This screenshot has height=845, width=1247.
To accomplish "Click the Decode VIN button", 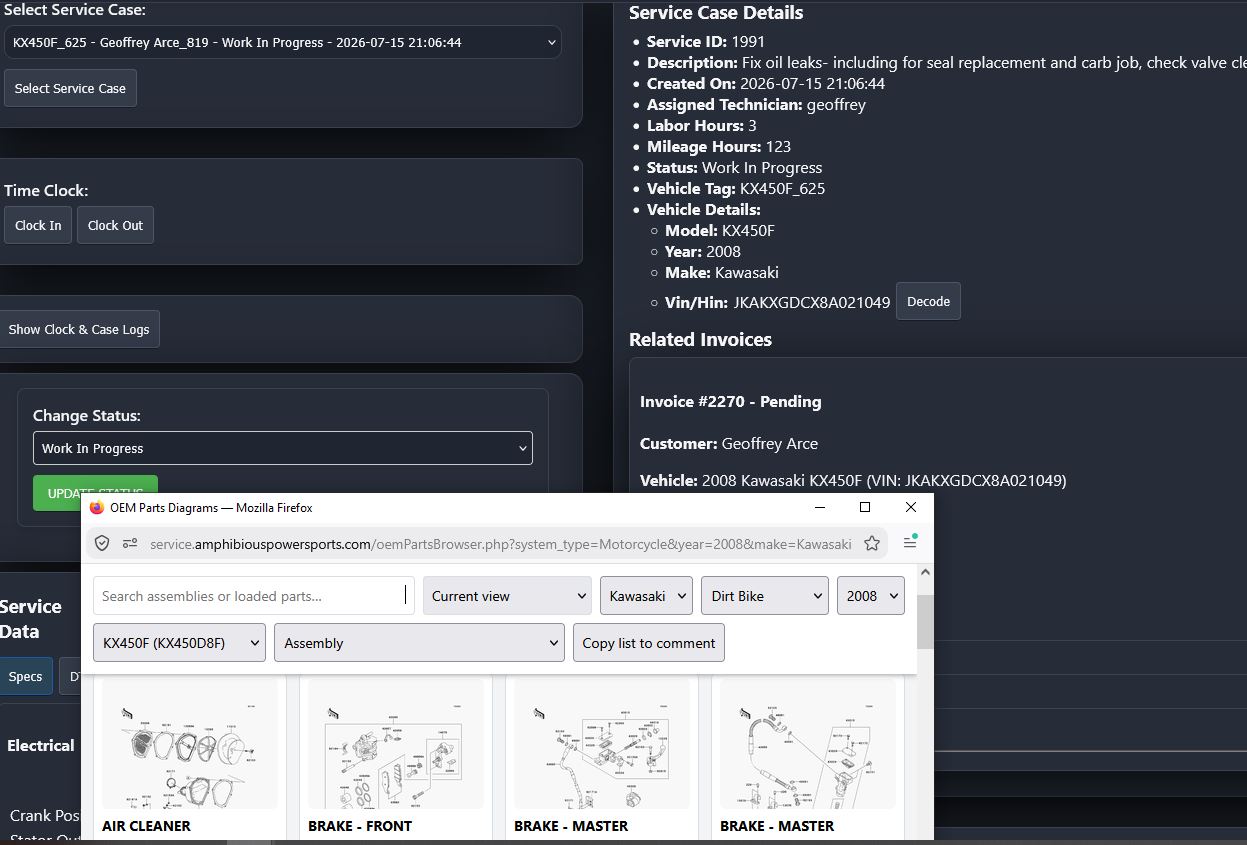I will point(928,301).
